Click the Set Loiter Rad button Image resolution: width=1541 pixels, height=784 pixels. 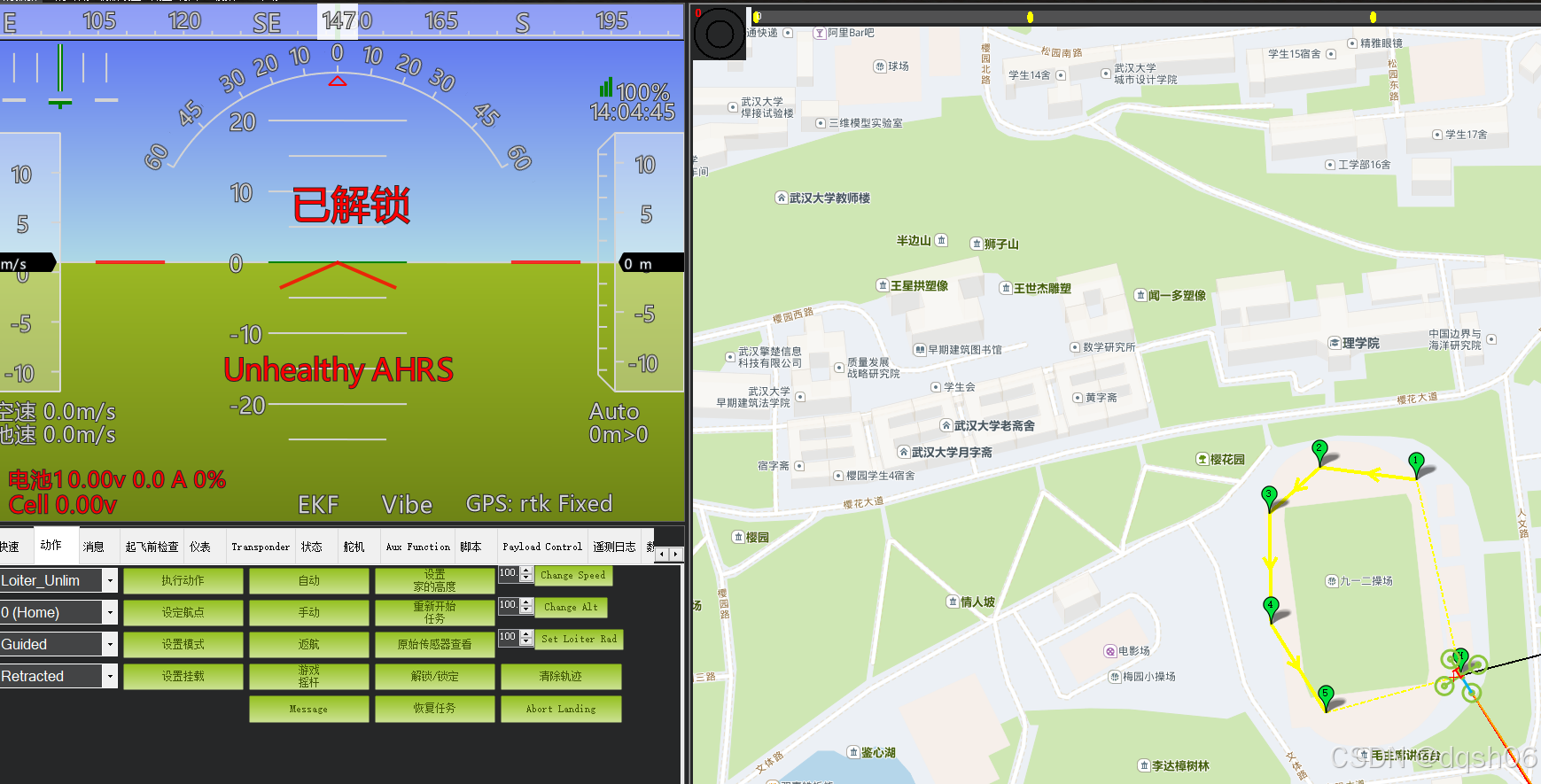click(580, 639)
